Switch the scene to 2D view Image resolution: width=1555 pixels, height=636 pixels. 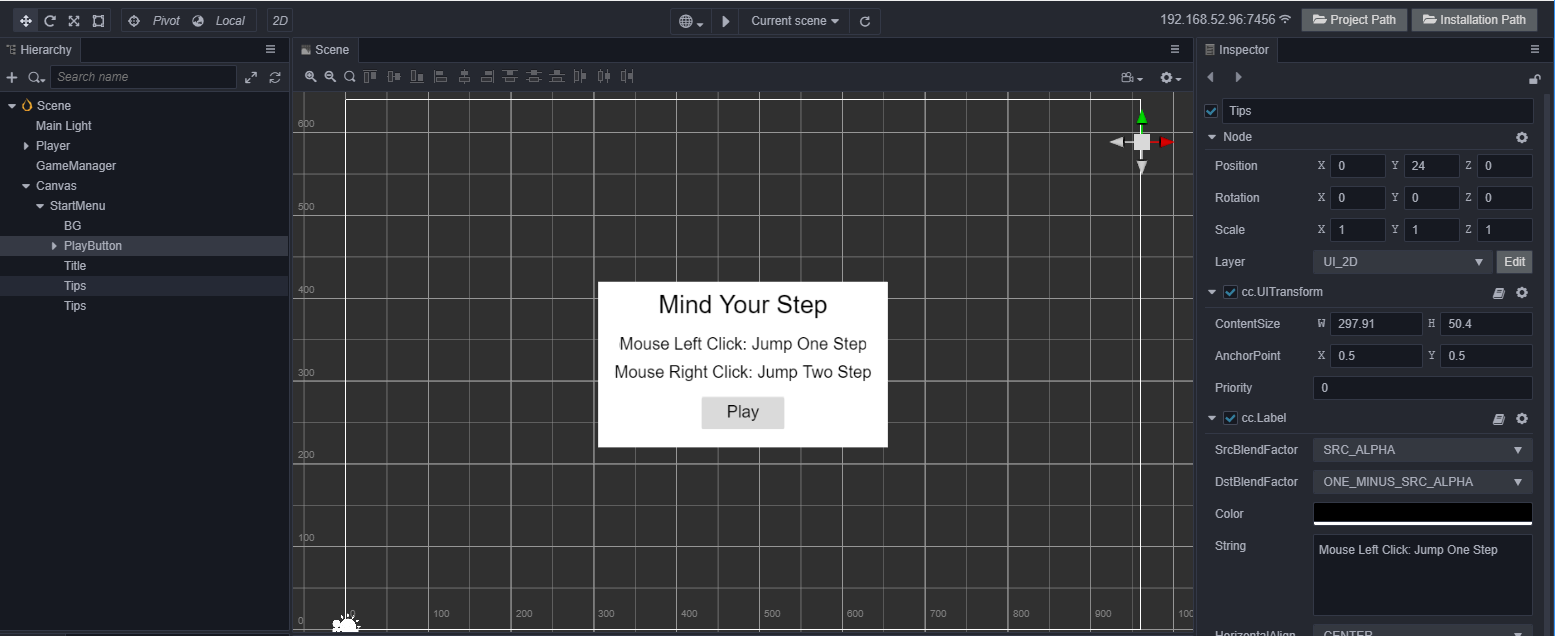point(281,20)
